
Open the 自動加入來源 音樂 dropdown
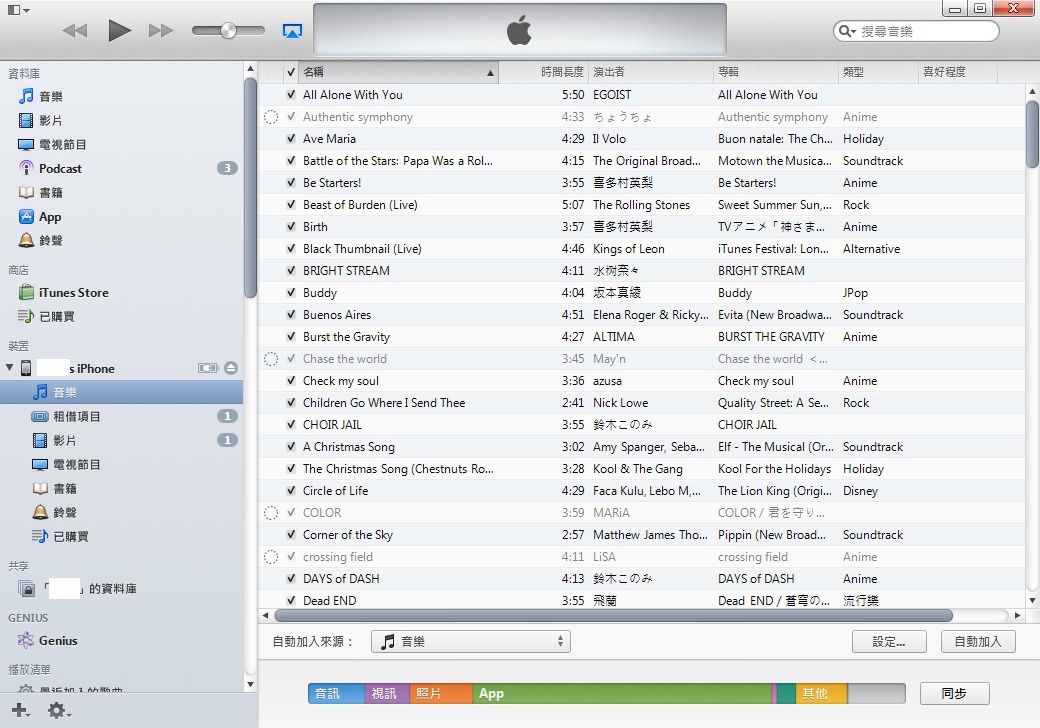coord(471,641)
